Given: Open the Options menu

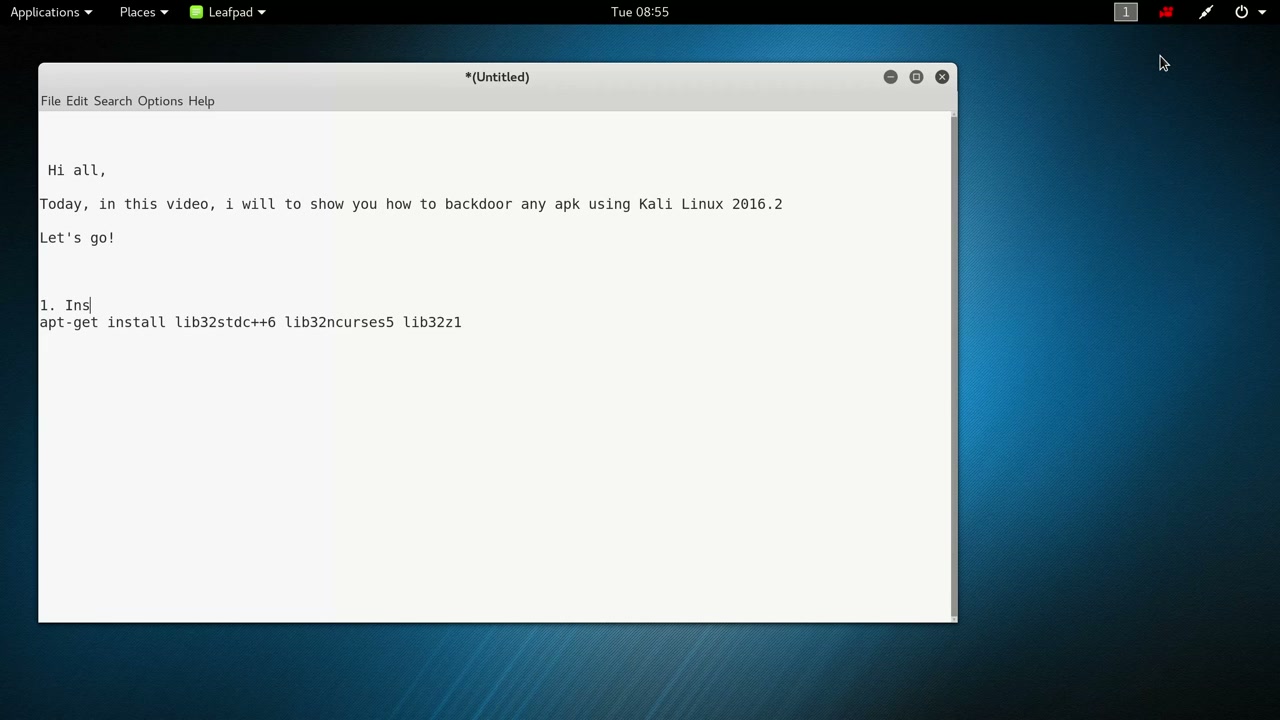Looking at the screenshot, I should click(x=160, y=101).
